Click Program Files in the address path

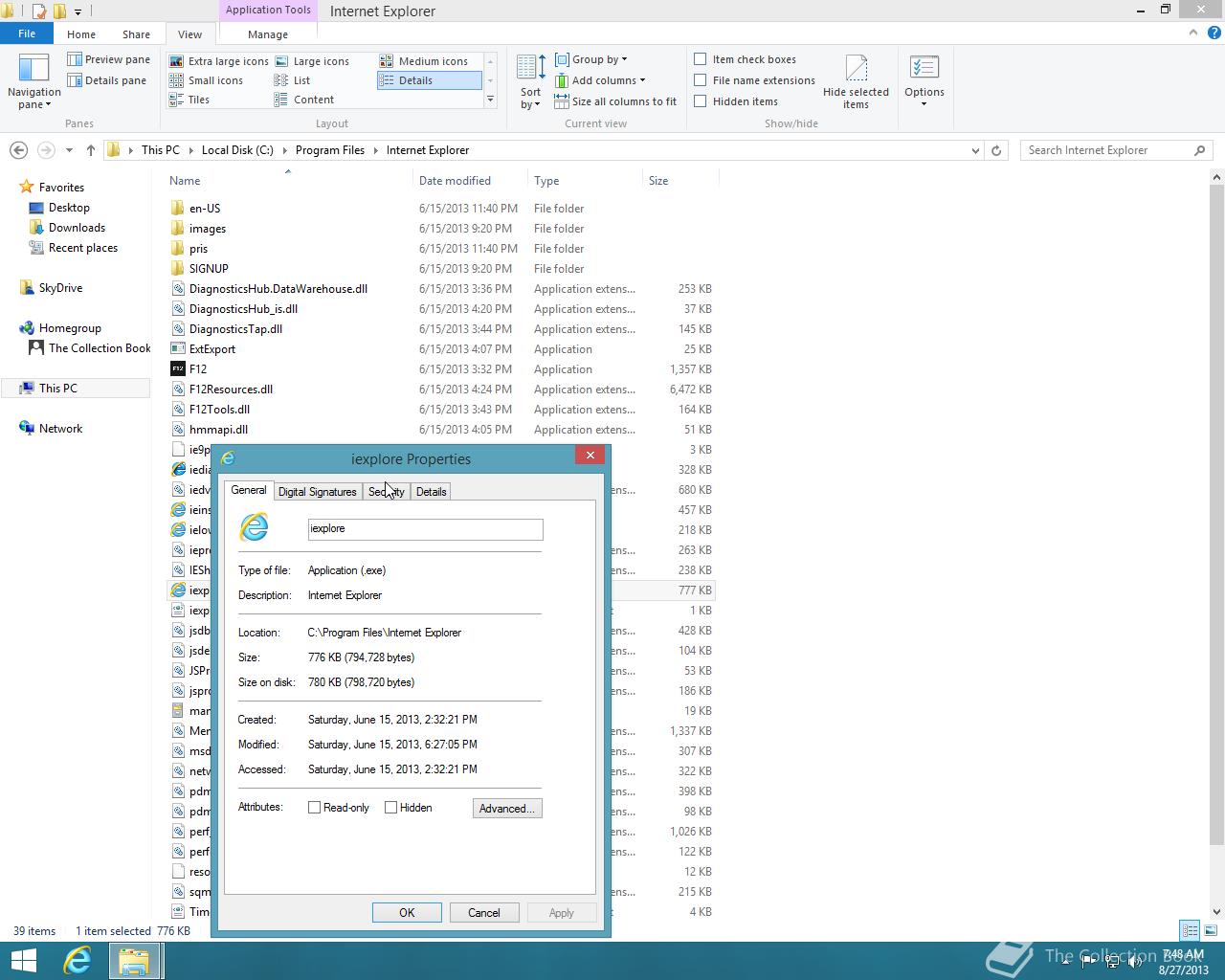(x=330, y=150)
